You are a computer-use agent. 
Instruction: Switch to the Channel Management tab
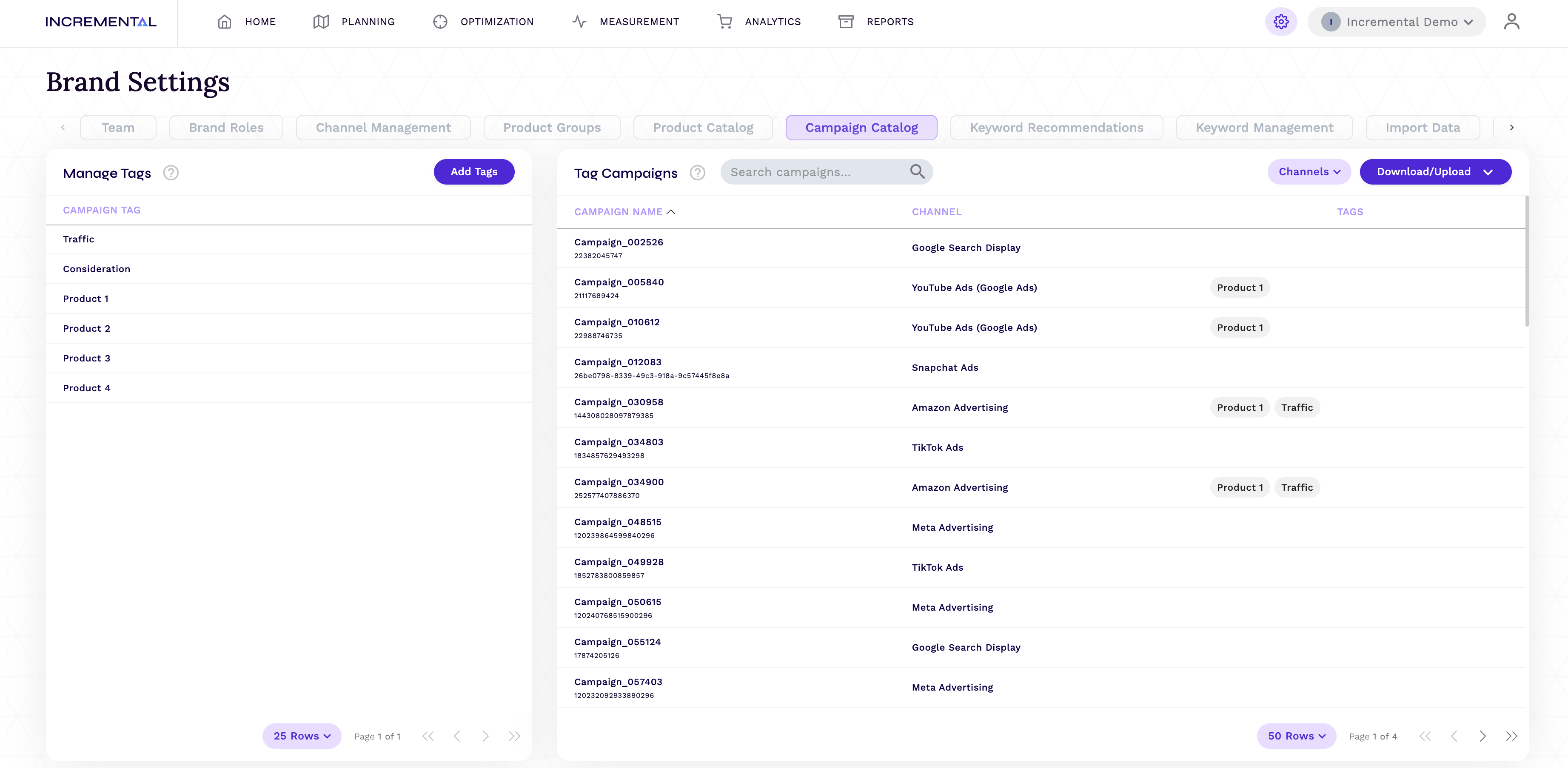(383, 128)
